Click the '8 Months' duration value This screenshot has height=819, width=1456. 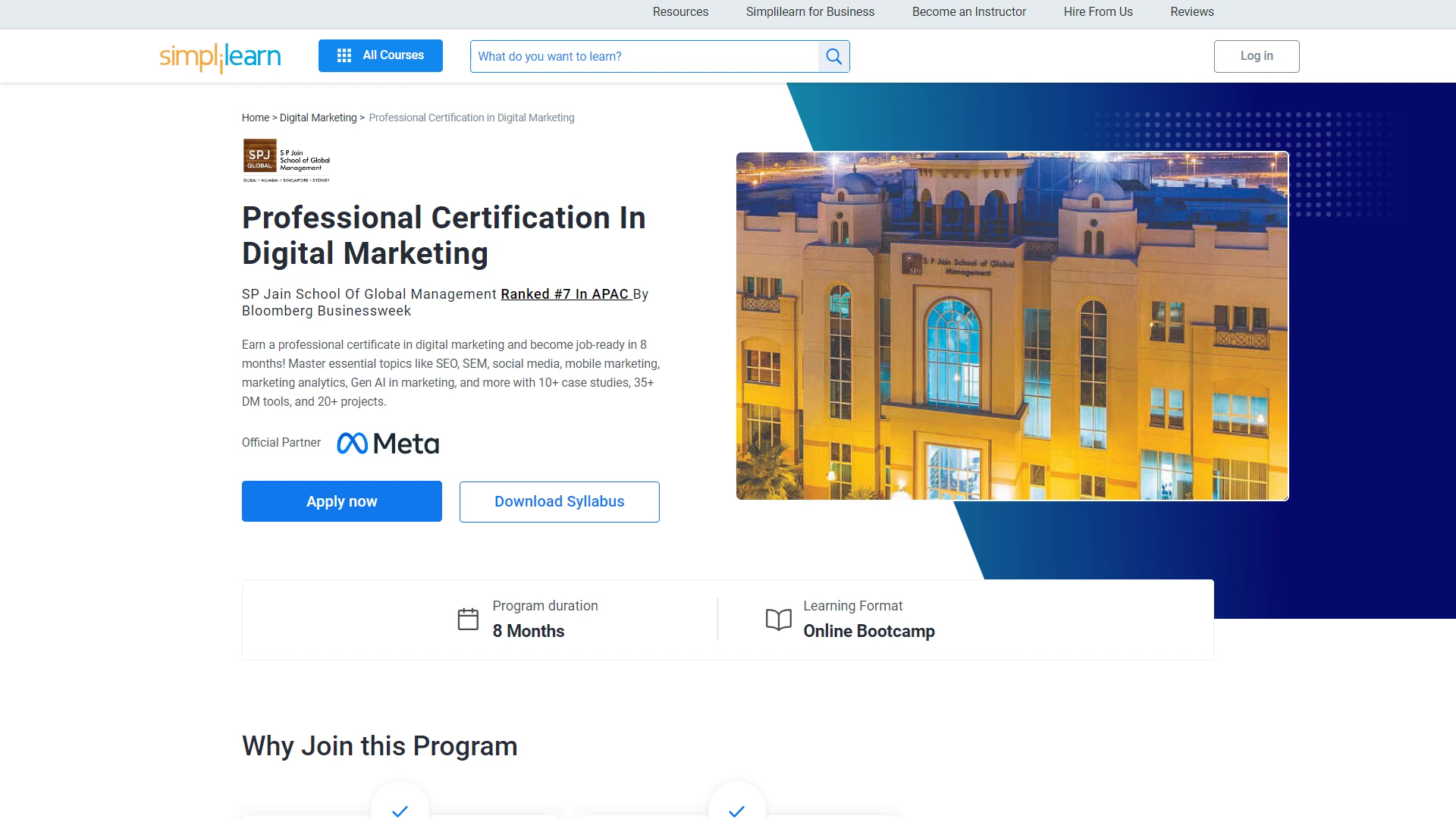529,631
